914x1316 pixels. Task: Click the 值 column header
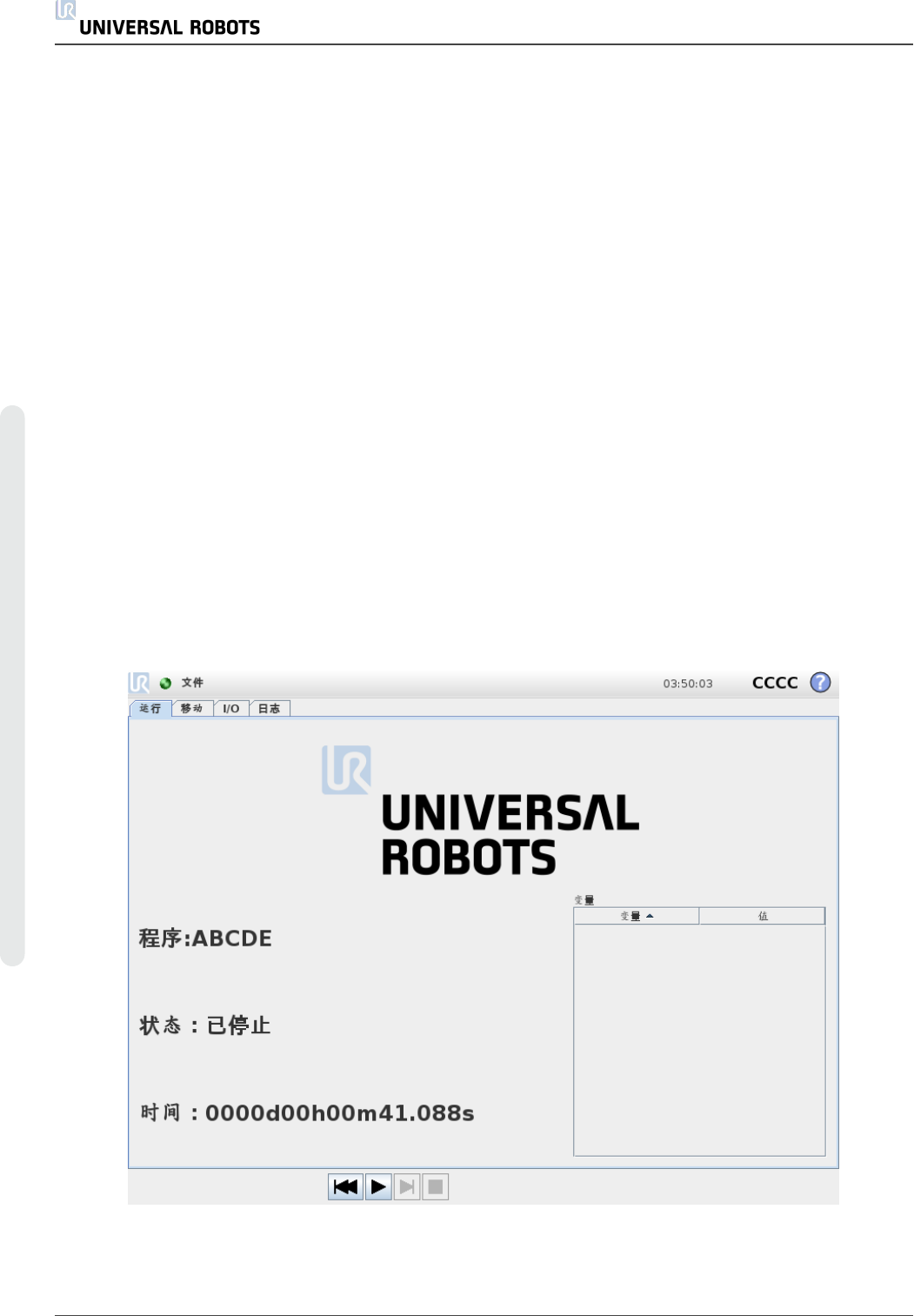point(763,916)
